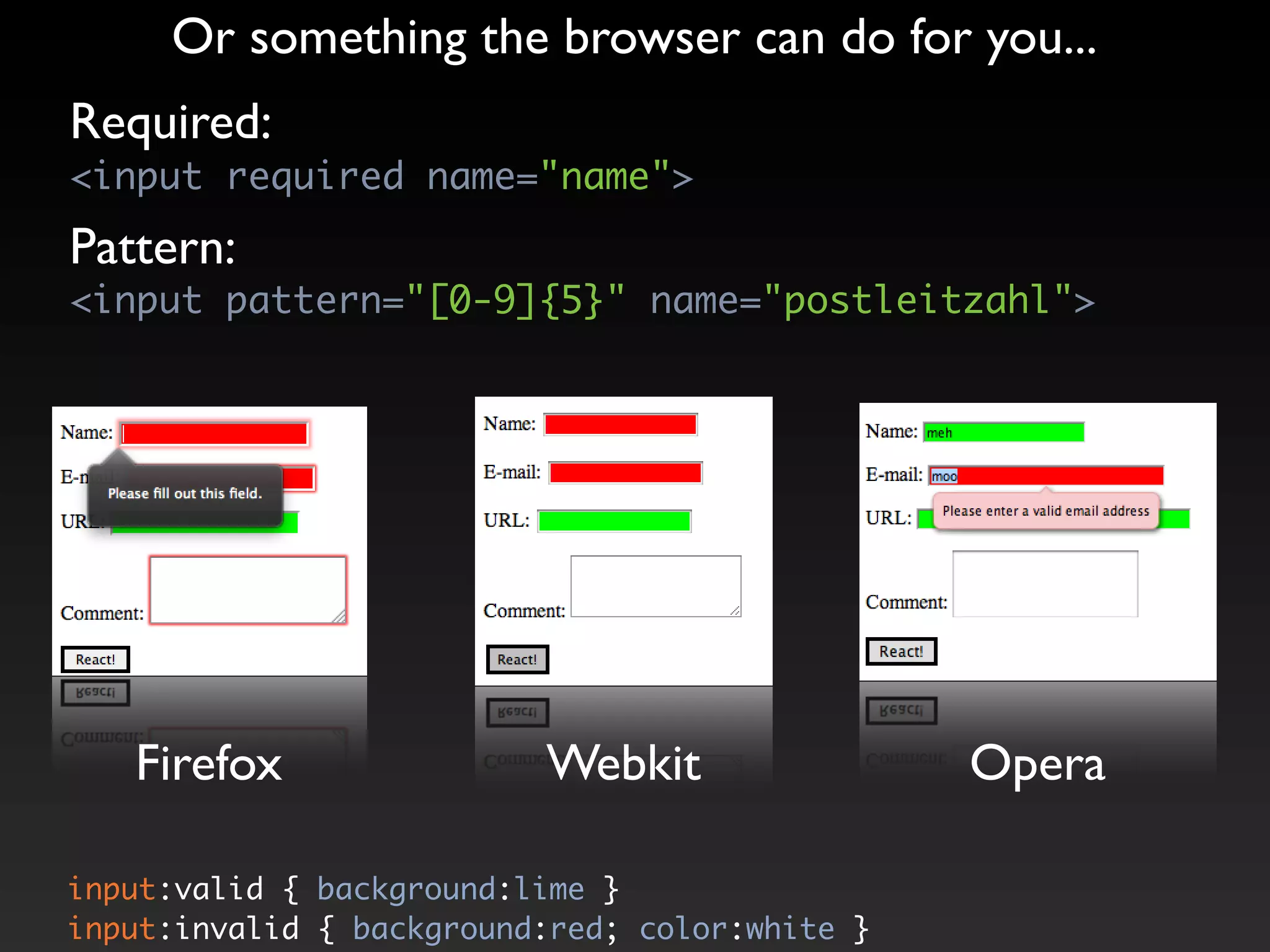
Task: Click the 'Required:' heading
Action: click(171, 124)
